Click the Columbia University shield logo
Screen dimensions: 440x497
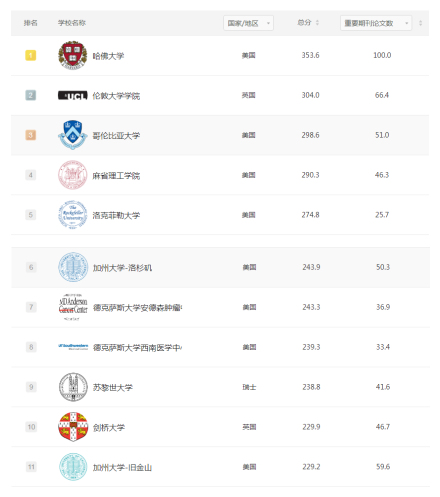click(73, 135)
